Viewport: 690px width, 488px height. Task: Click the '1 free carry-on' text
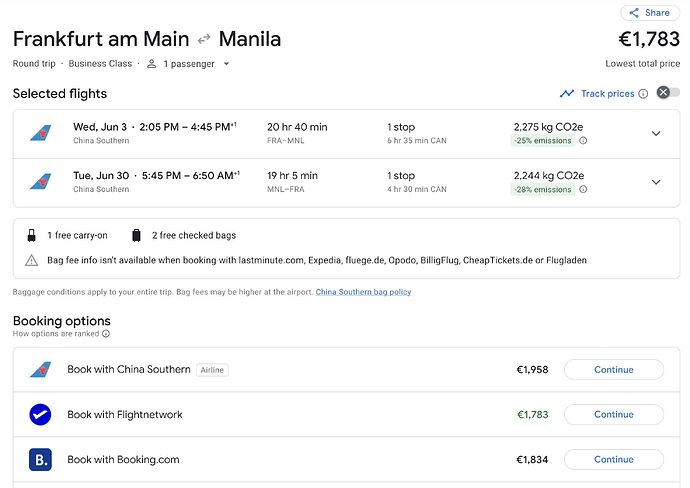click(77, 235)
